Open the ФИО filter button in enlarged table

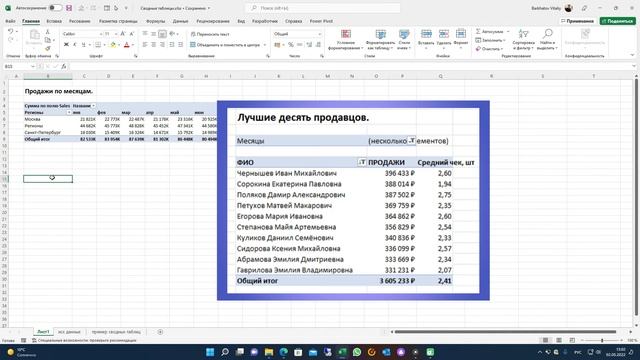(x=362, y=162)
